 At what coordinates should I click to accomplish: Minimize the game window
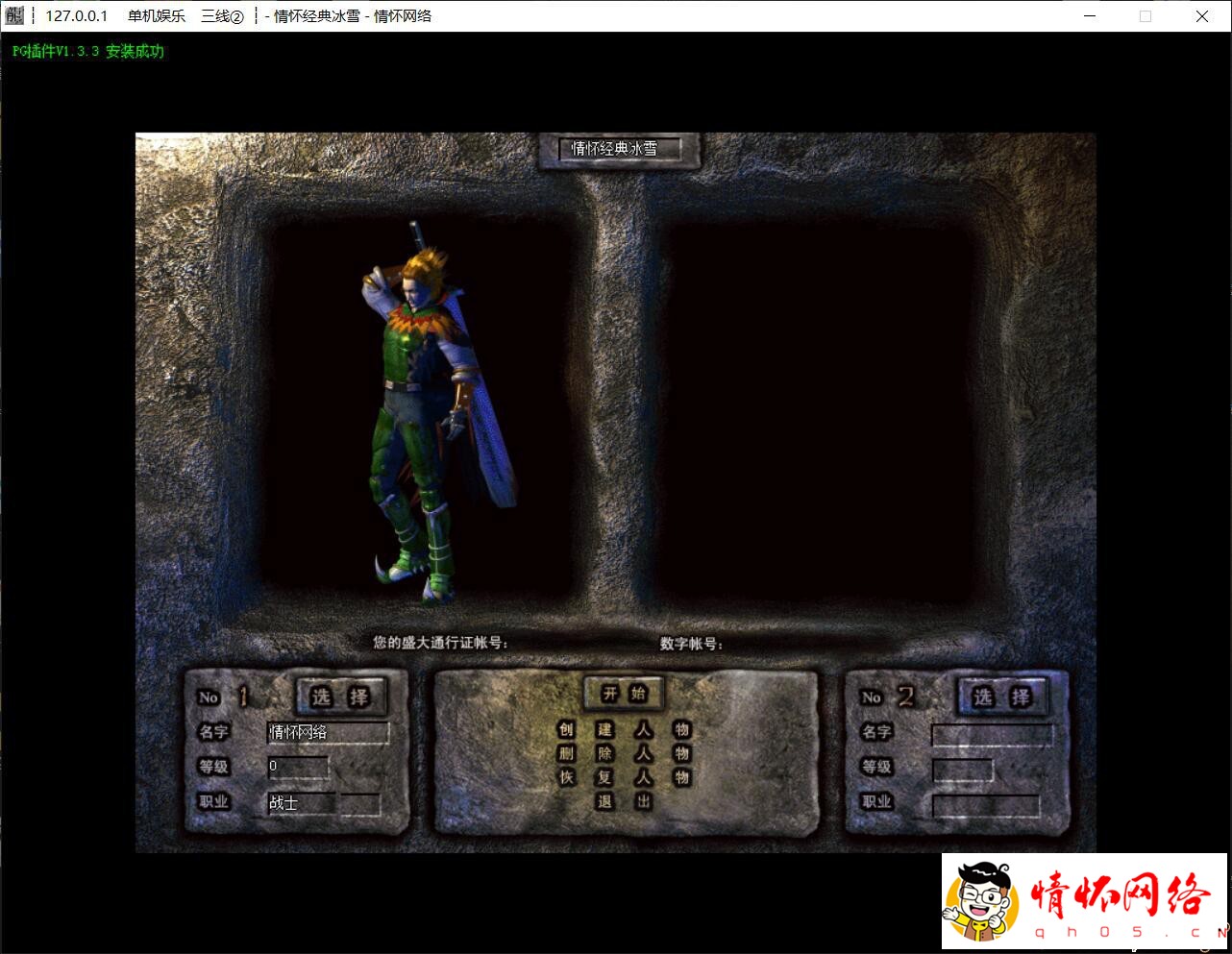click(x=1090, y=15)
